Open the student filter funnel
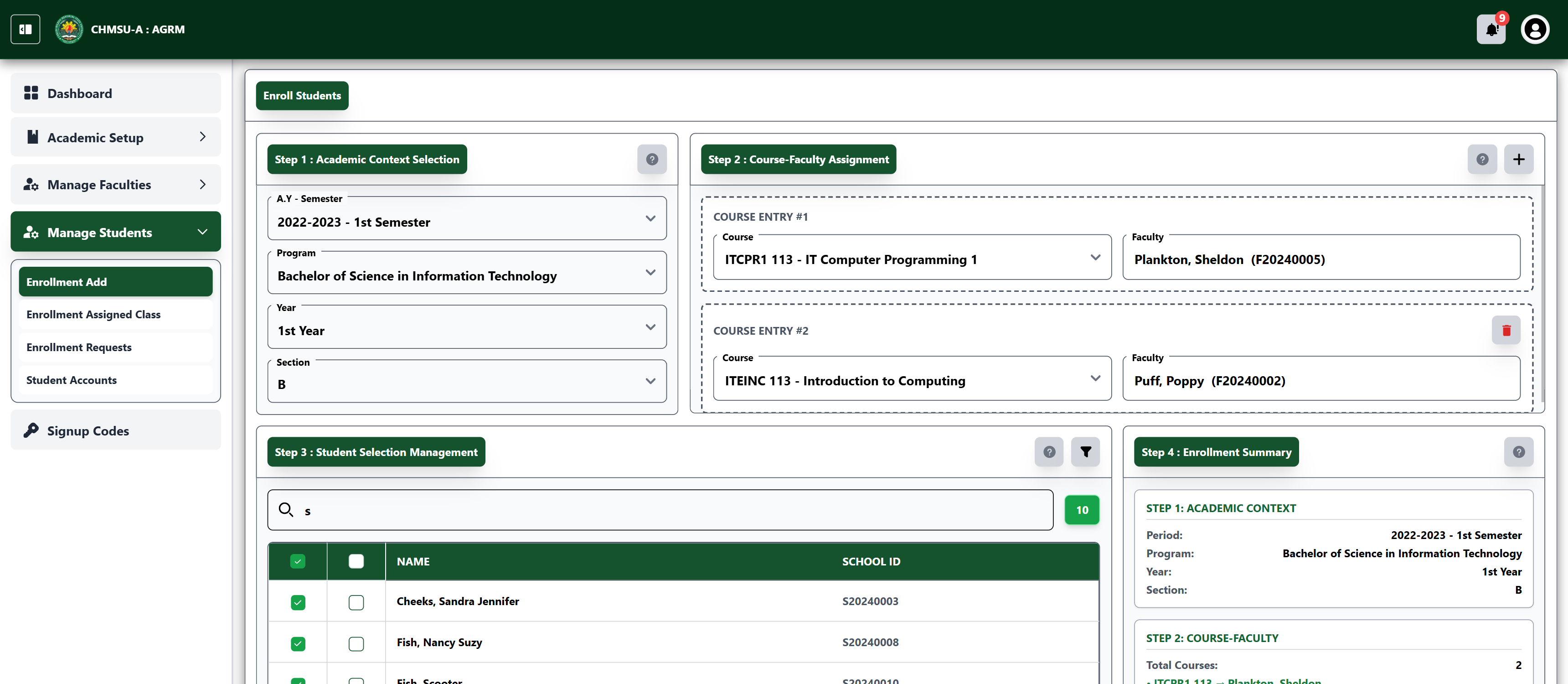Viewport: 1568px width, 684px height. (x=1085, y=452)
